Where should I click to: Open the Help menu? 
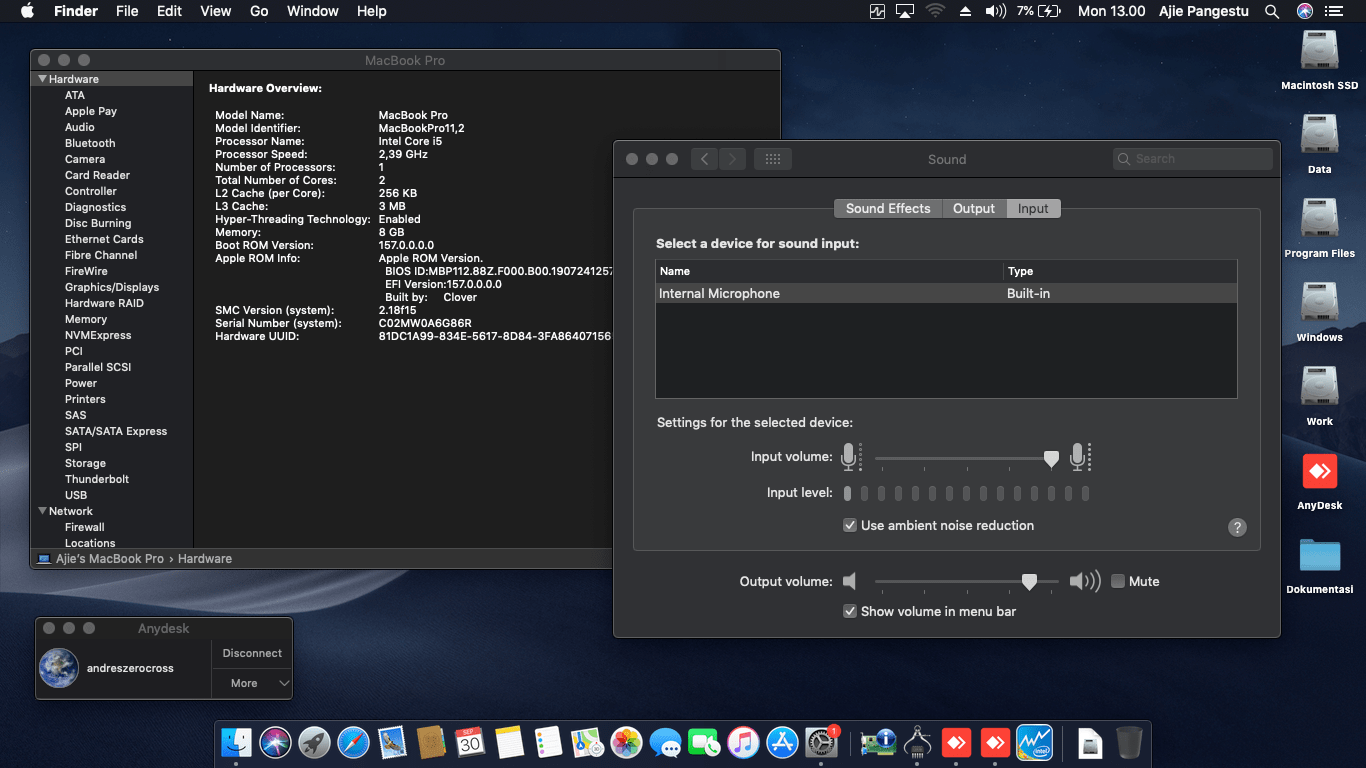click(x=372, y=11)
